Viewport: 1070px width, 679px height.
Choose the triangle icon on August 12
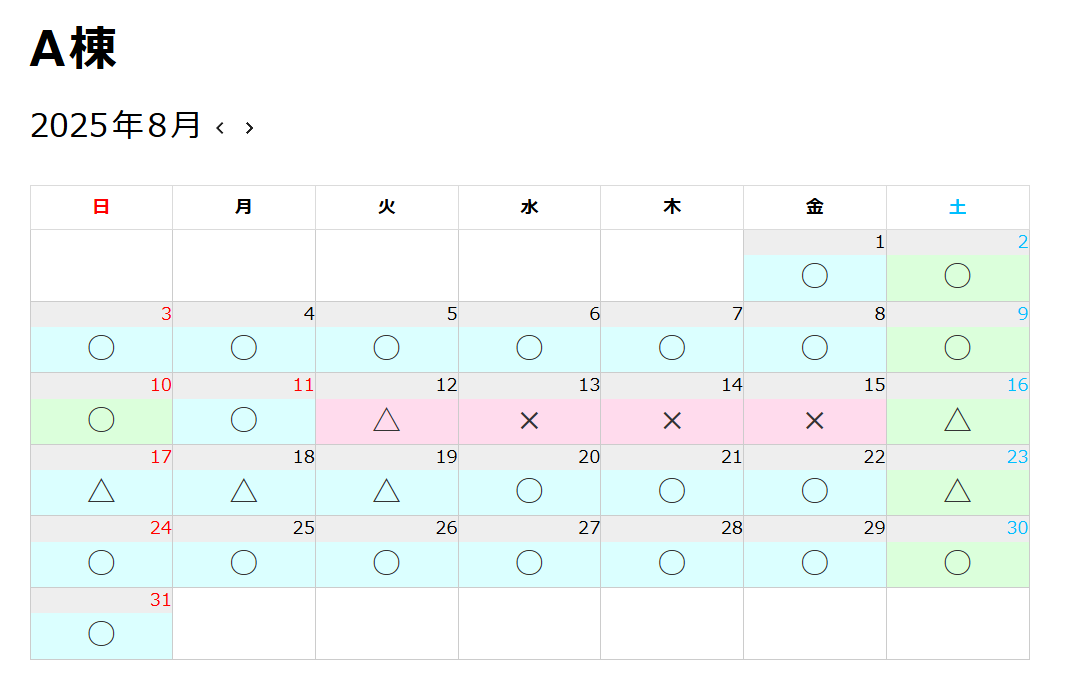[x=387, y=420]
